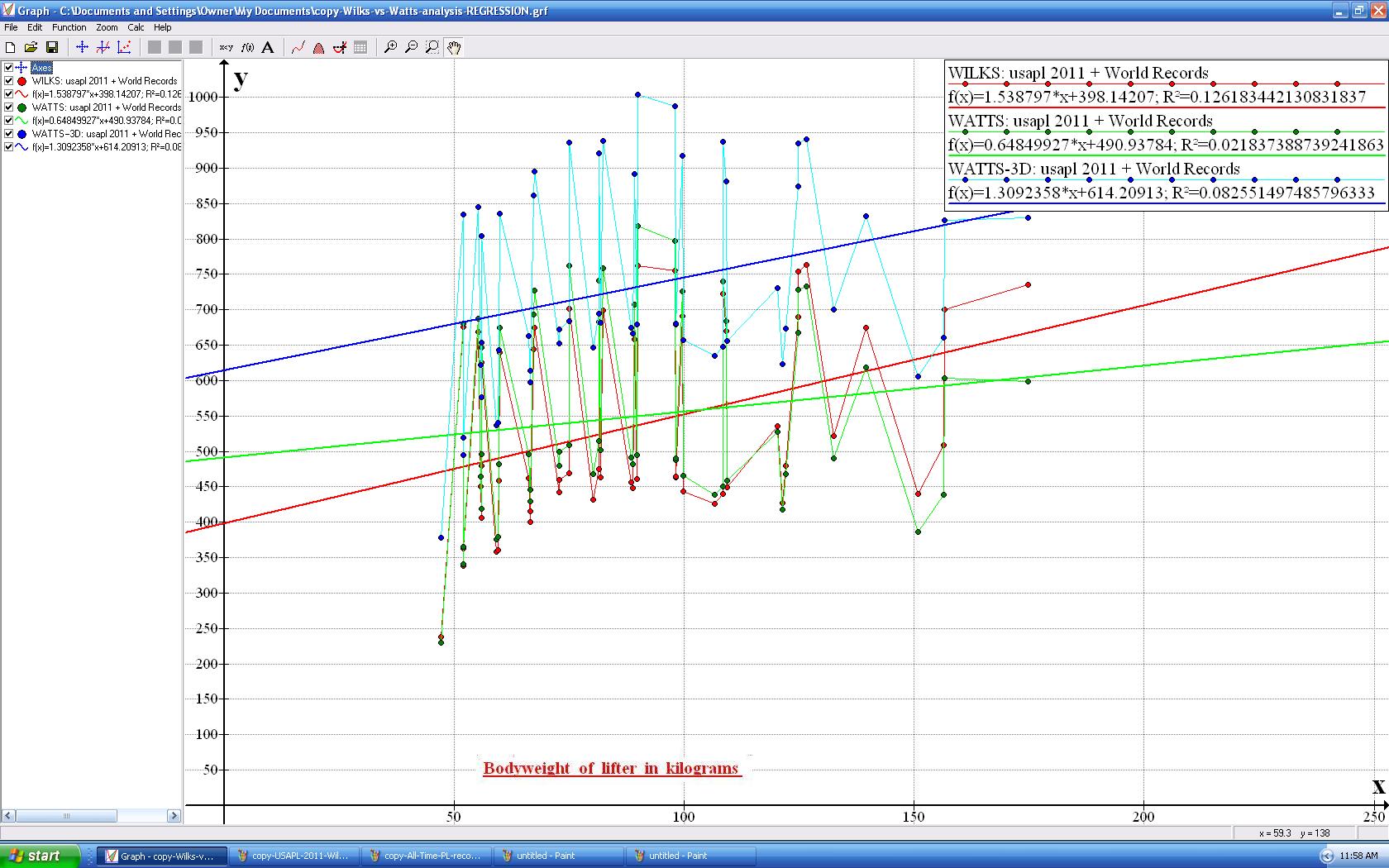Open the Zoom menu
The image size is (1389, 868).
[x=107, y=27]
